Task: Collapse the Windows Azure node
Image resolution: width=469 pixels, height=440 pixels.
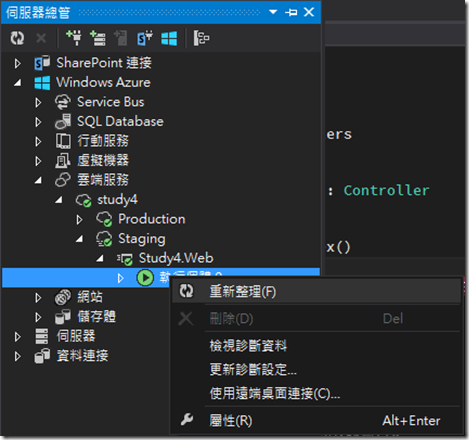Action: (18, 82)
